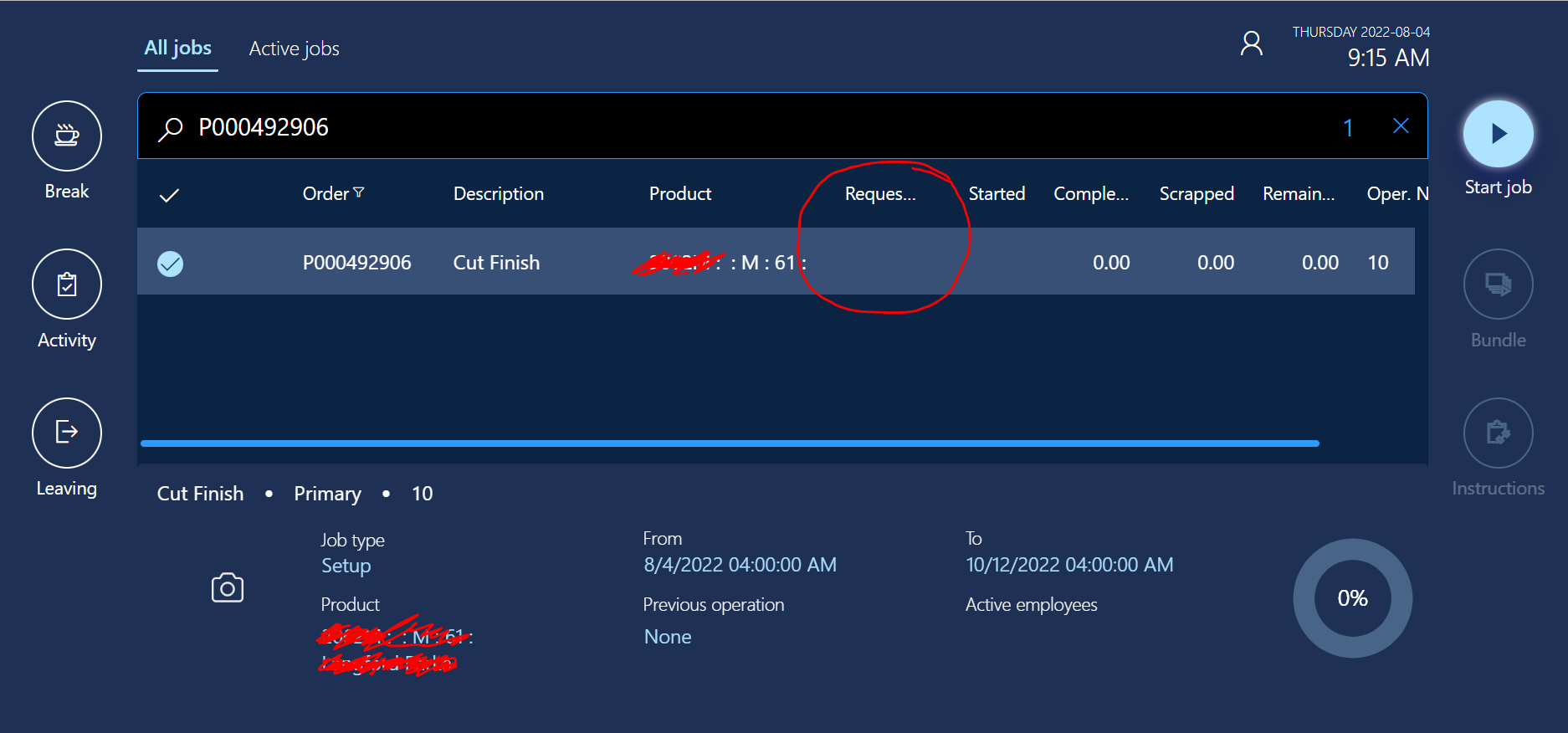Click the Break coffee cup icon

click(x=67, y=136)
